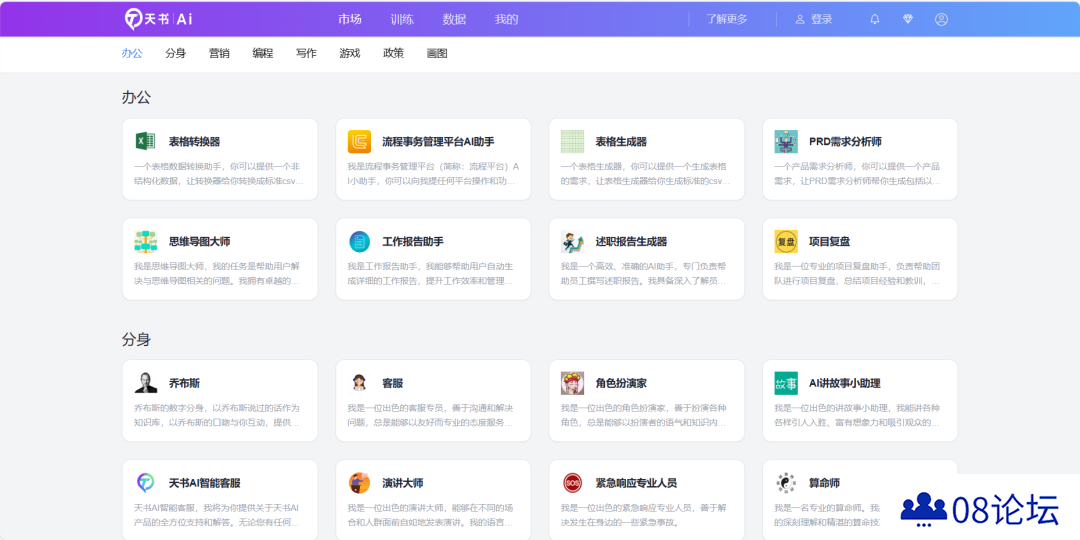Click the 工作报告助手 document icon
The image size is (1080, 540).
(360, 241)
